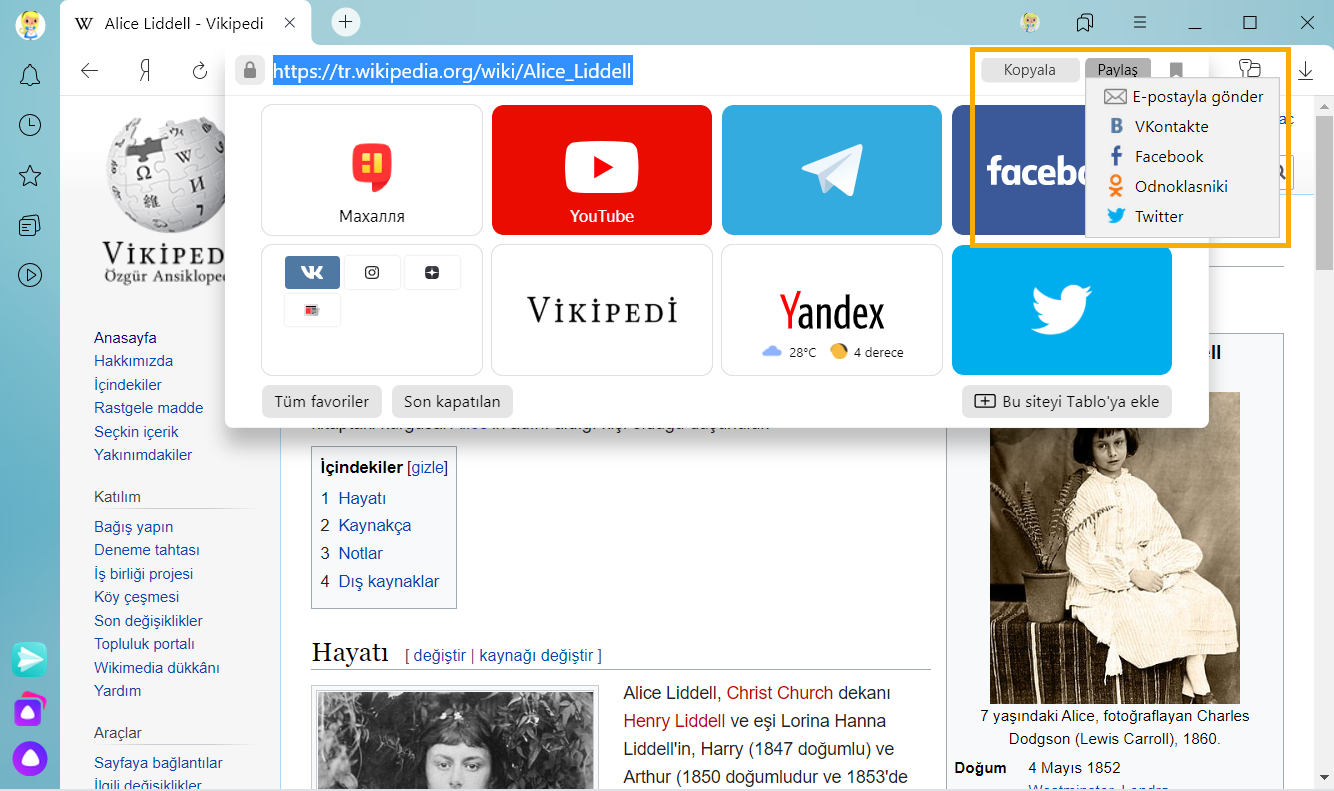
Task: Select the URL in the address bar
Action: pos(452,71)
